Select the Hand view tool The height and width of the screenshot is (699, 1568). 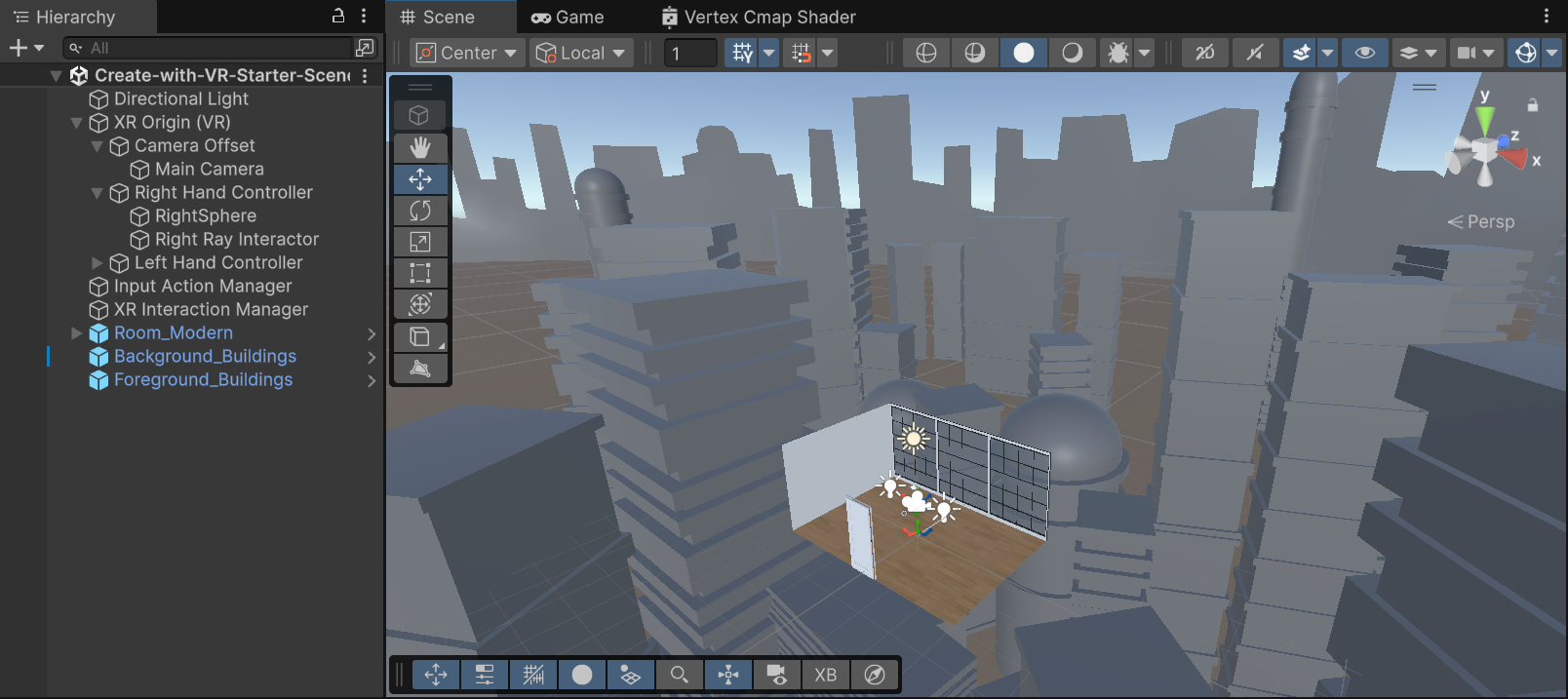(420, 148)
